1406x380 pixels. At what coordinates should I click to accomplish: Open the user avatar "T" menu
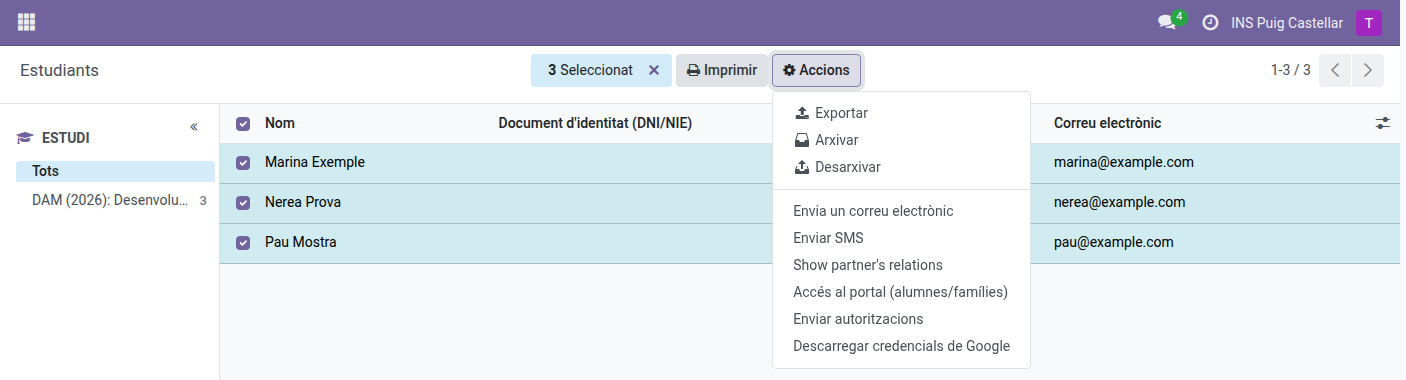[x=1369, y=22]
